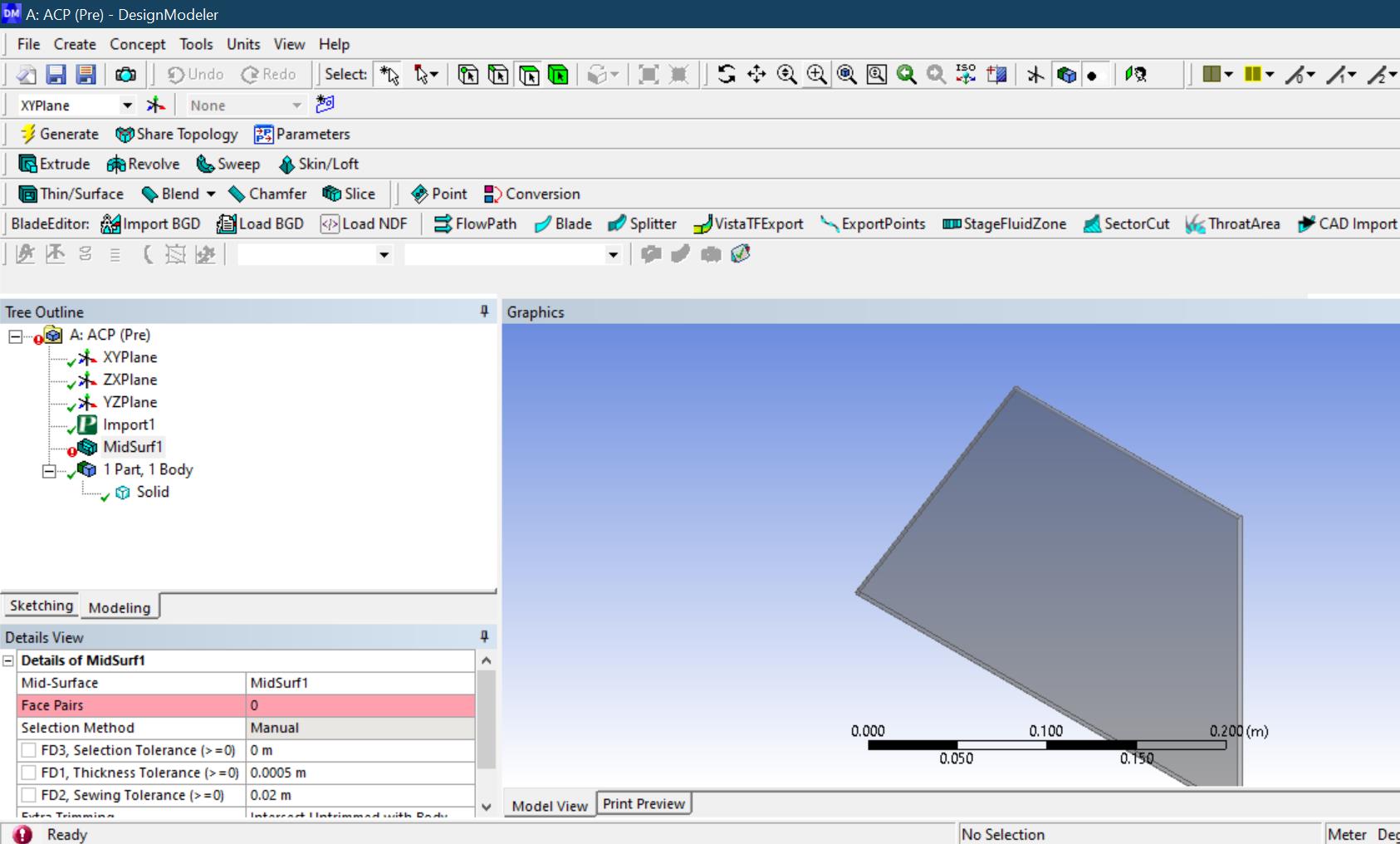The width and height of the screenshot is (1400, 844).
Task: Open the File menu
Action: pos(28,44)
